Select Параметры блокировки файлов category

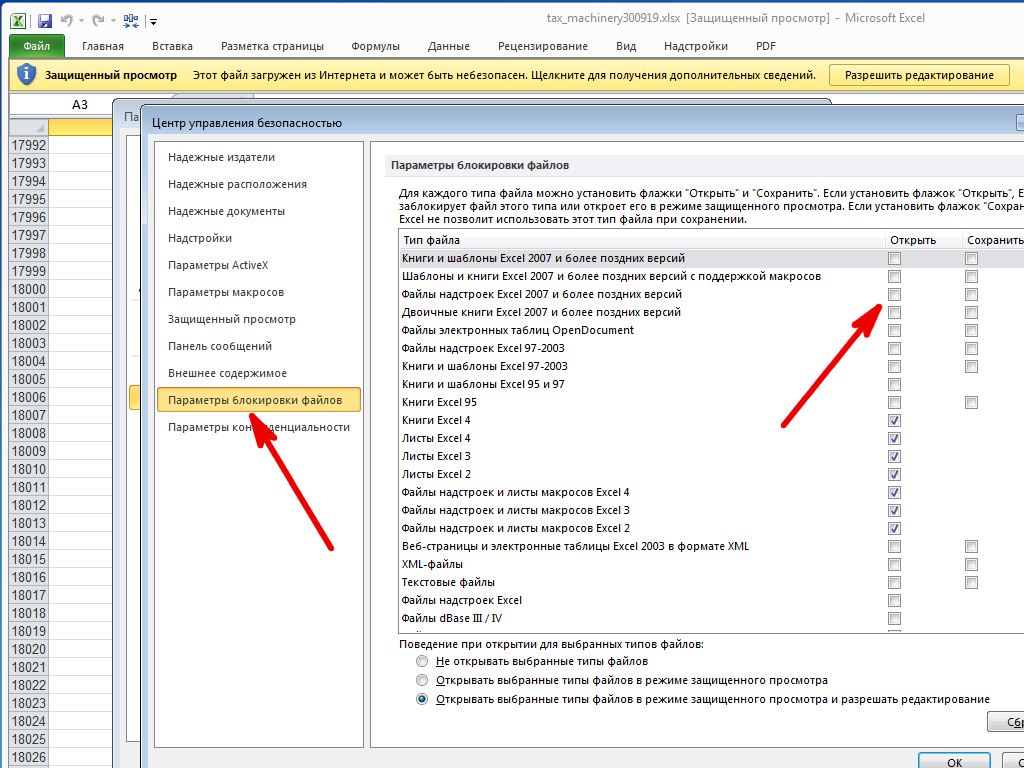259,400
